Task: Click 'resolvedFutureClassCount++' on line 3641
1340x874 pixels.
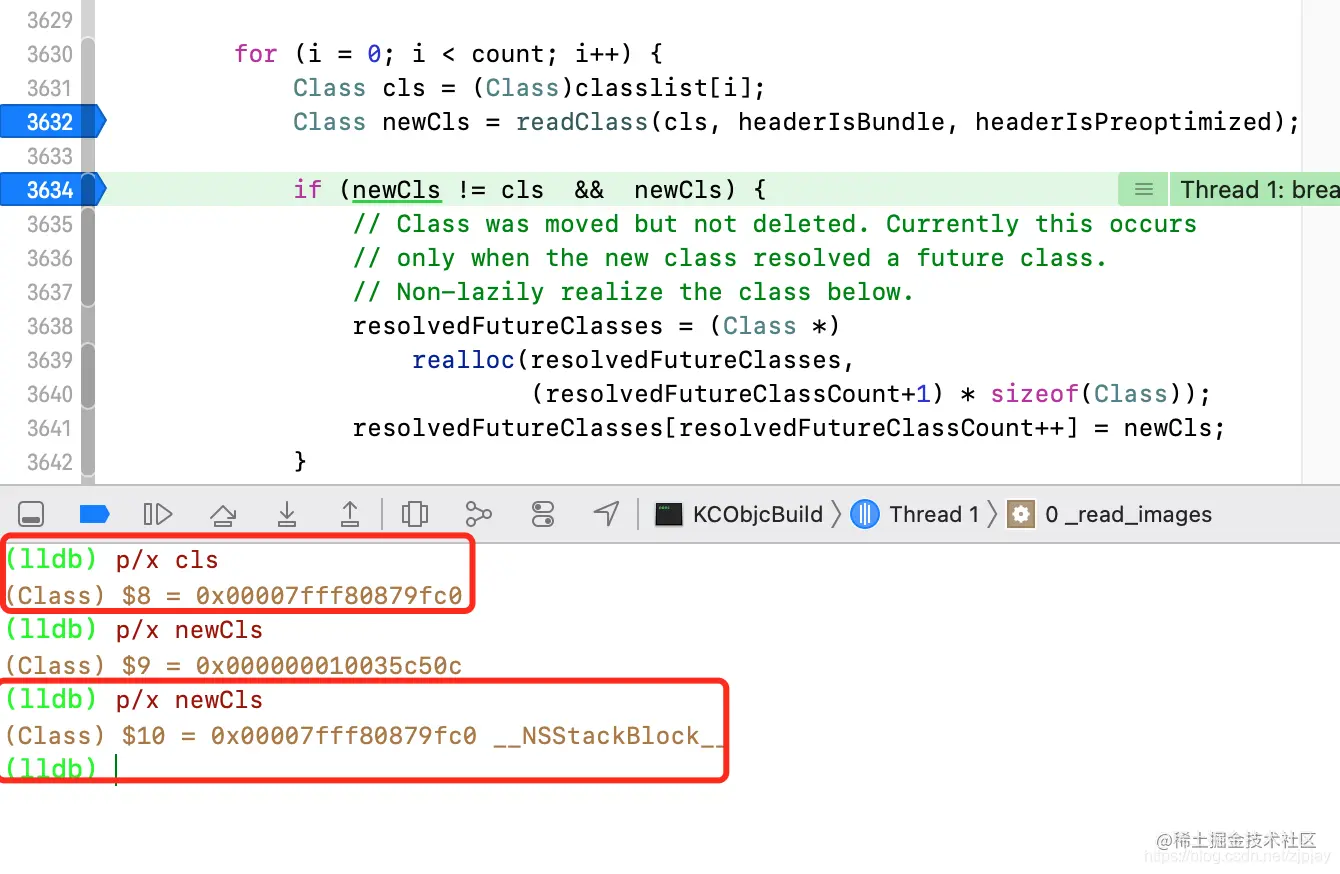Action: [870, 428]
